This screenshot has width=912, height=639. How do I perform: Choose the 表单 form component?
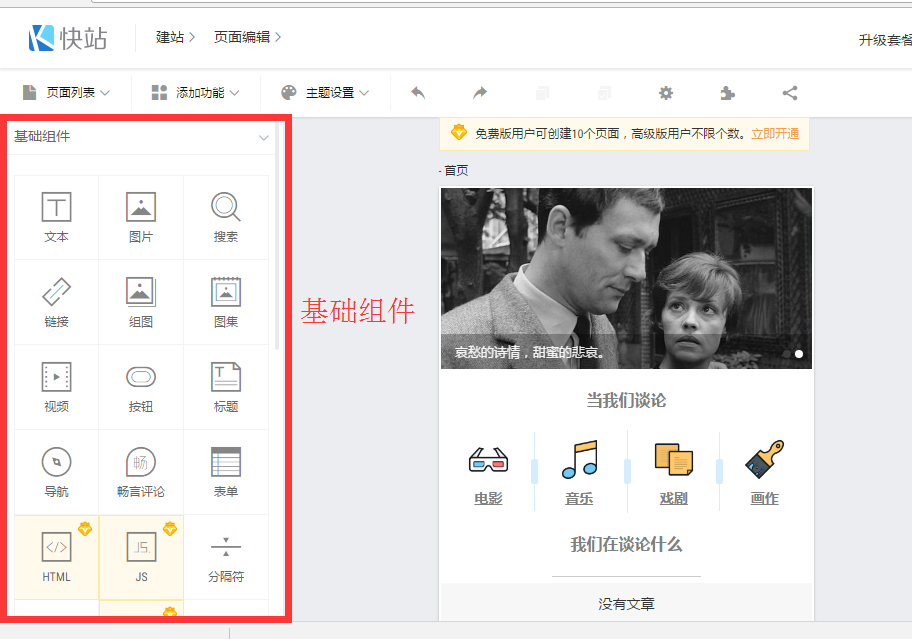(225, 473)
